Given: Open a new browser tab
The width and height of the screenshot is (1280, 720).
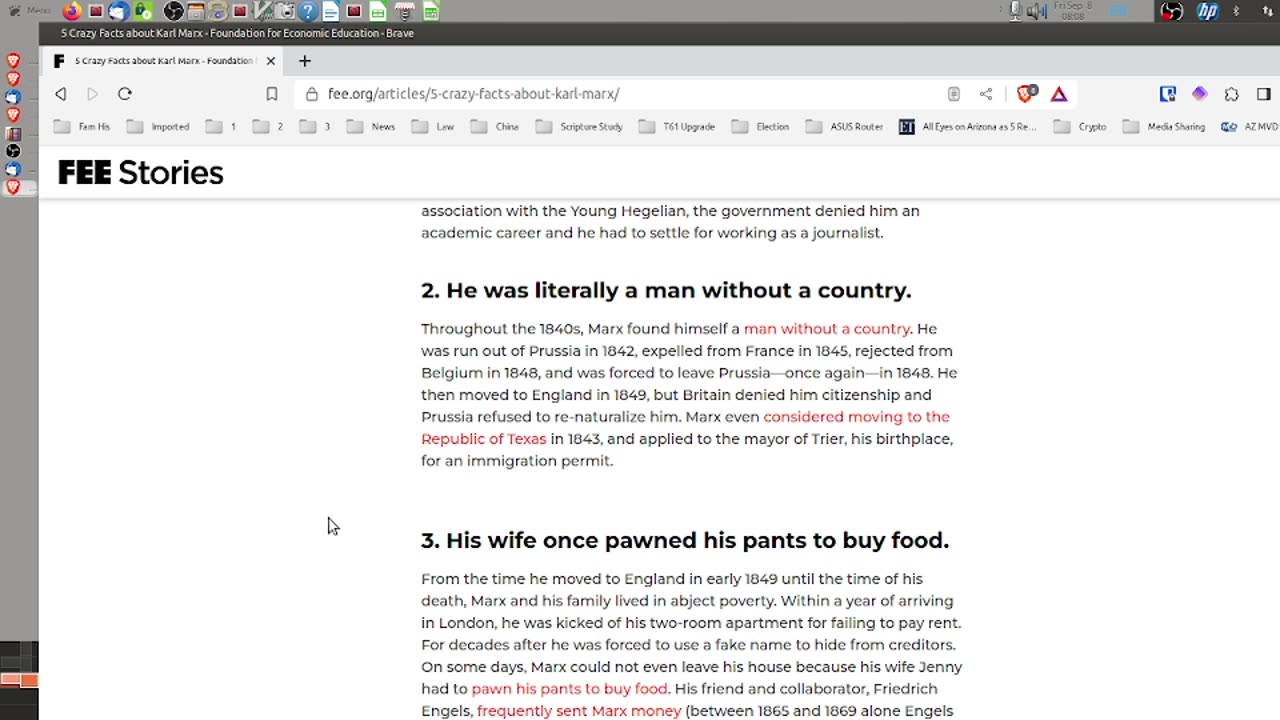Looking at the screenshot, I should click(305, 61).
